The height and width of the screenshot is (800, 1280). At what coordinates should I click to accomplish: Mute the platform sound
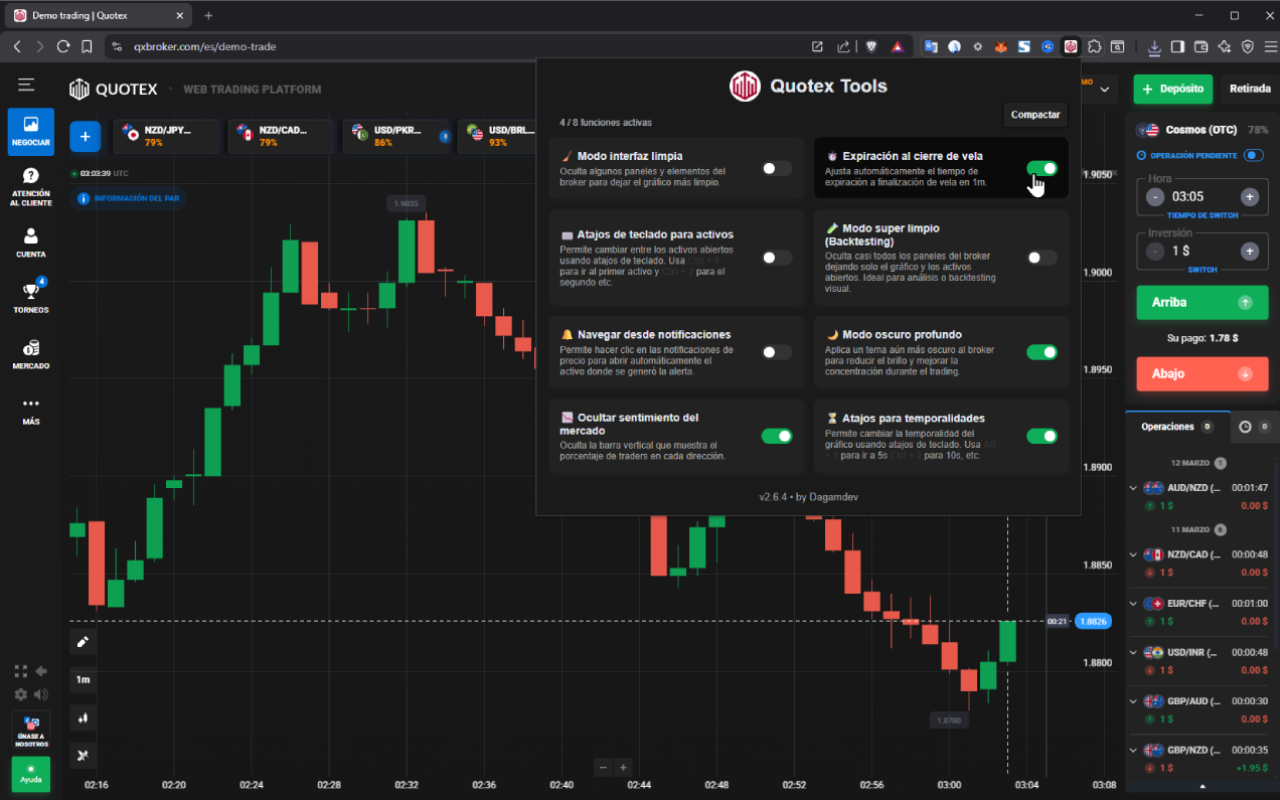click(x=41, y=694)
